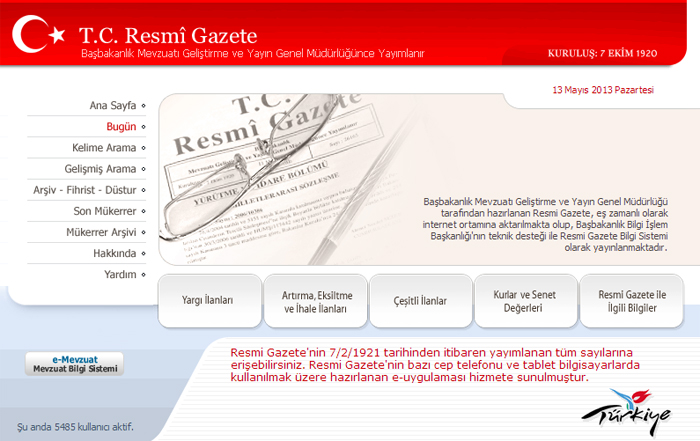The image size is (700, 441).
Task: Go to Gelişmiş Arama
Action: (x=100, y=169)
